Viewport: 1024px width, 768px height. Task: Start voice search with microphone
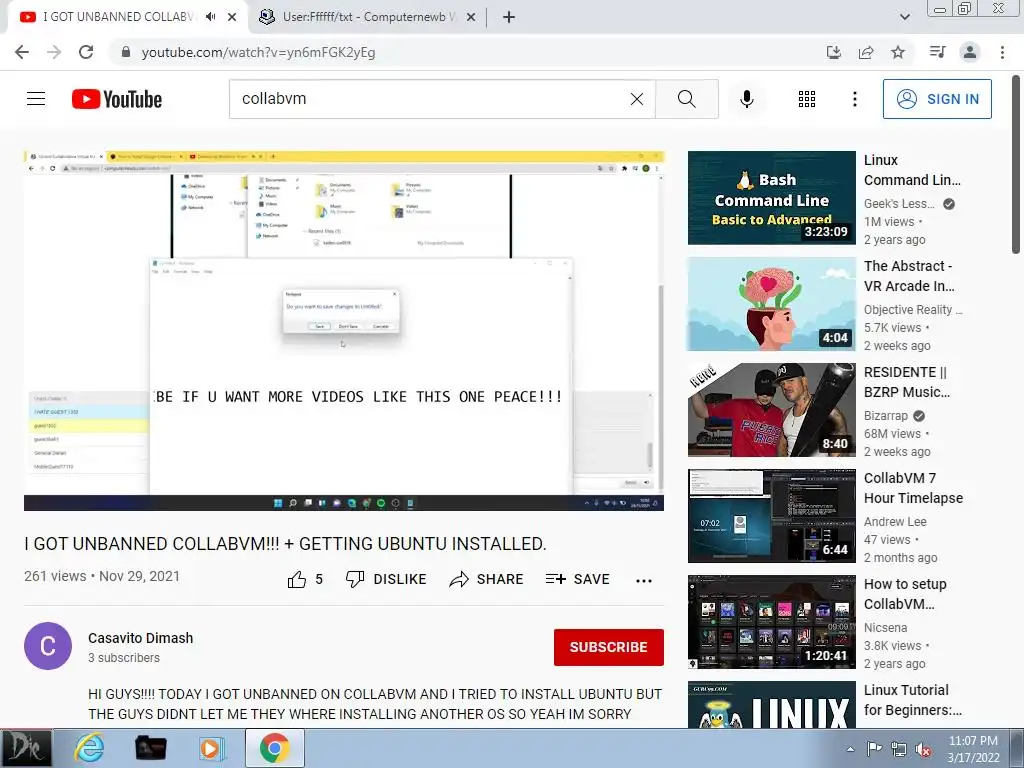[x=746, y=99]
